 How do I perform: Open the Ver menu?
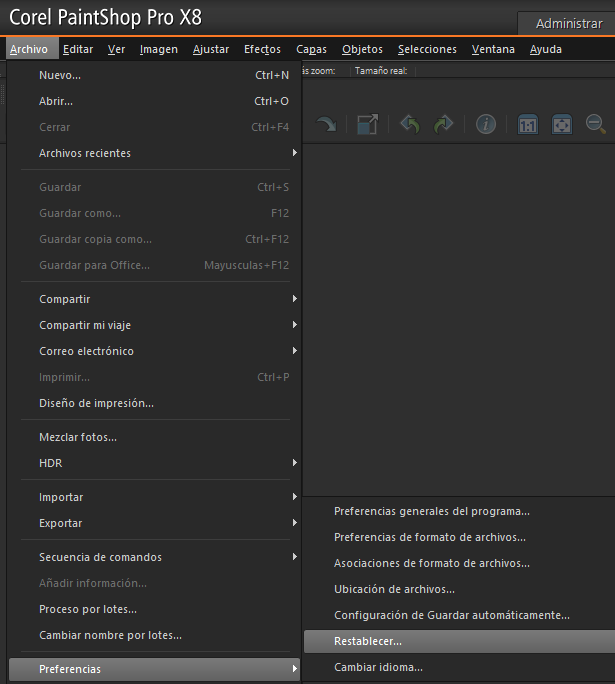tap(116, 49)
